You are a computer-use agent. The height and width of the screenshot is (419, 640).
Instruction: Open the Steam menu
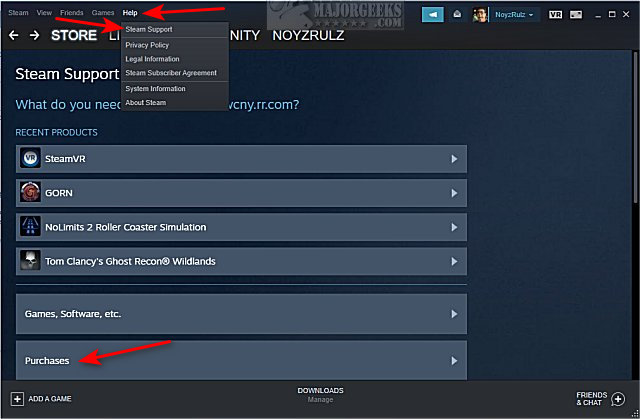click(x=18, y=13)
